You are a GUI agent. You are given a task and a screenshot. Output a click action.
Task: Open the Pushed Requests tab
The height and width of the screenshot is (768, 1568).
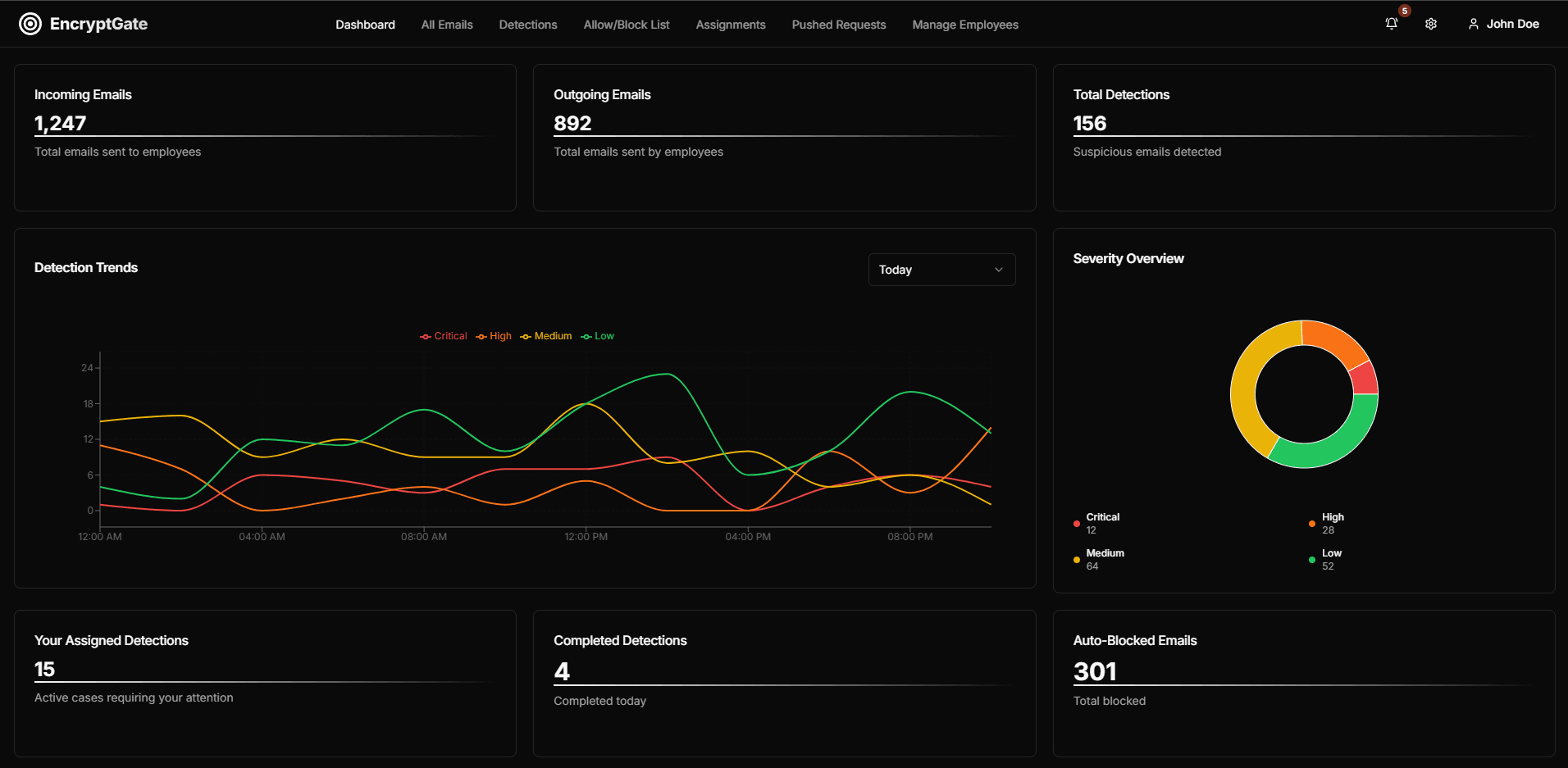(x=839, y=25)
